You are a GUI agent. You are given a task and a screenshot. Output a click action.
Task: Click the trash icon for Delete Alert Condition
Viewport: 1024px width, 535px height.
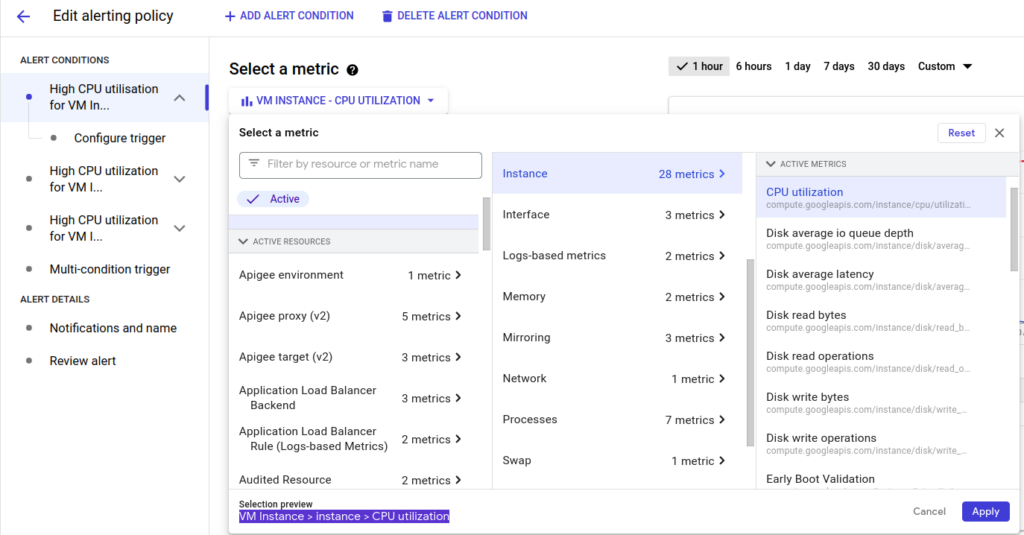(387, 16)
